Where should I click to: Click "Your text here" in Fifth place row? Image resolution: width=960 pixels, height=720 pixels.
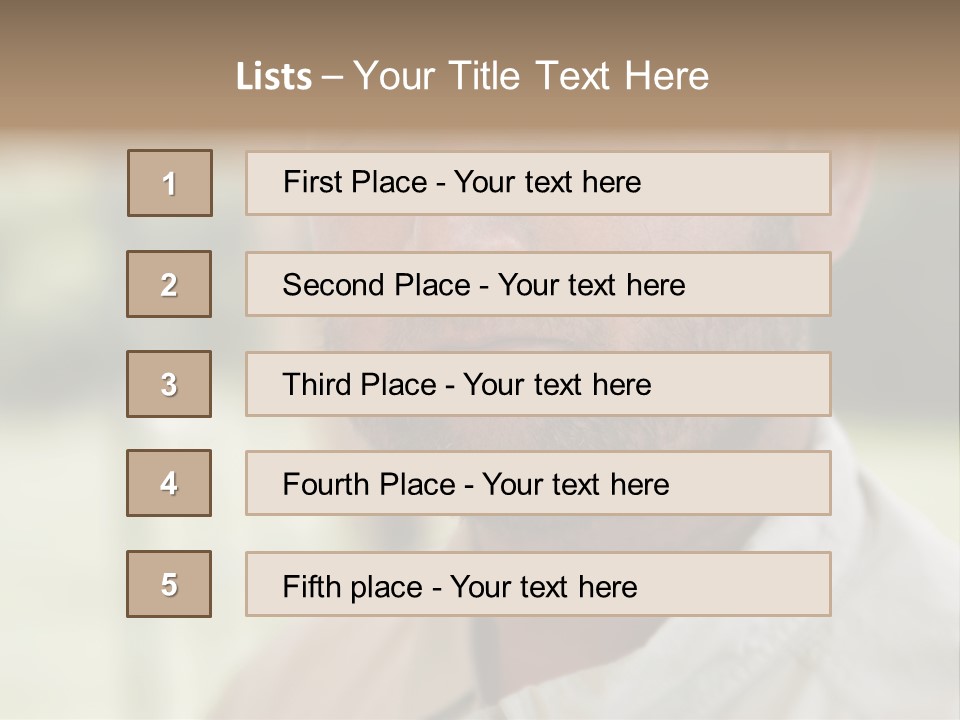coord(543,586)
